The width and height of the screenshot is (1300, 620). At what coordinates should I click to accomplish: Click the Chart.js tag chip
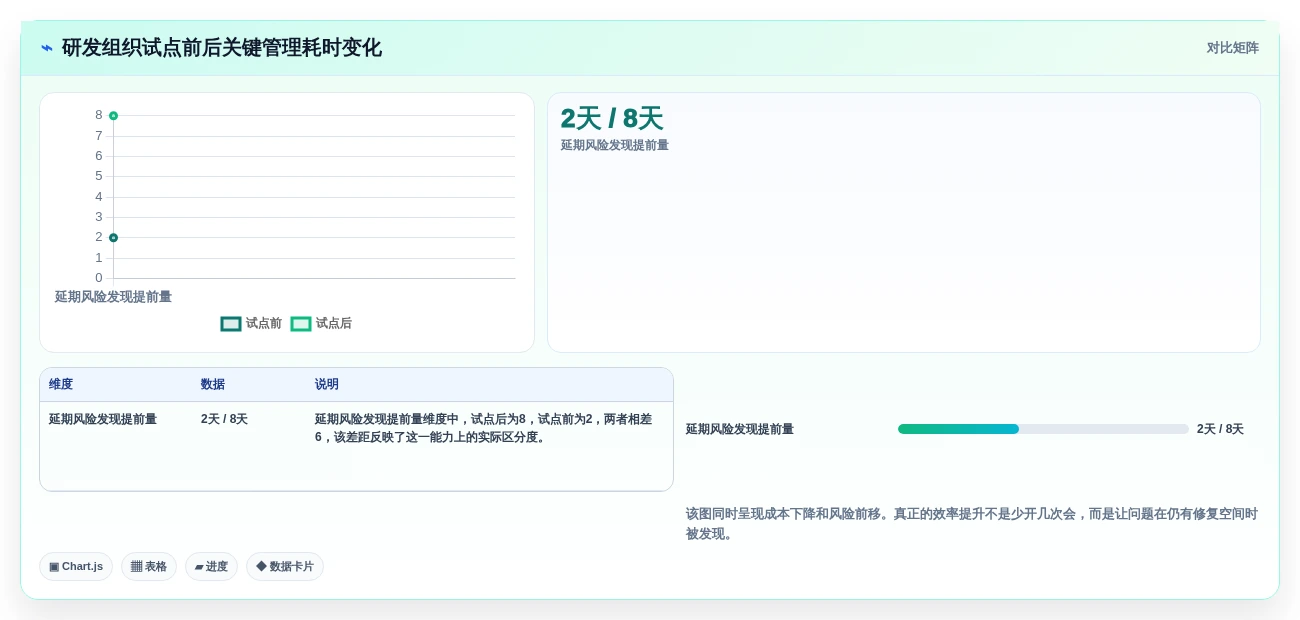76,567
